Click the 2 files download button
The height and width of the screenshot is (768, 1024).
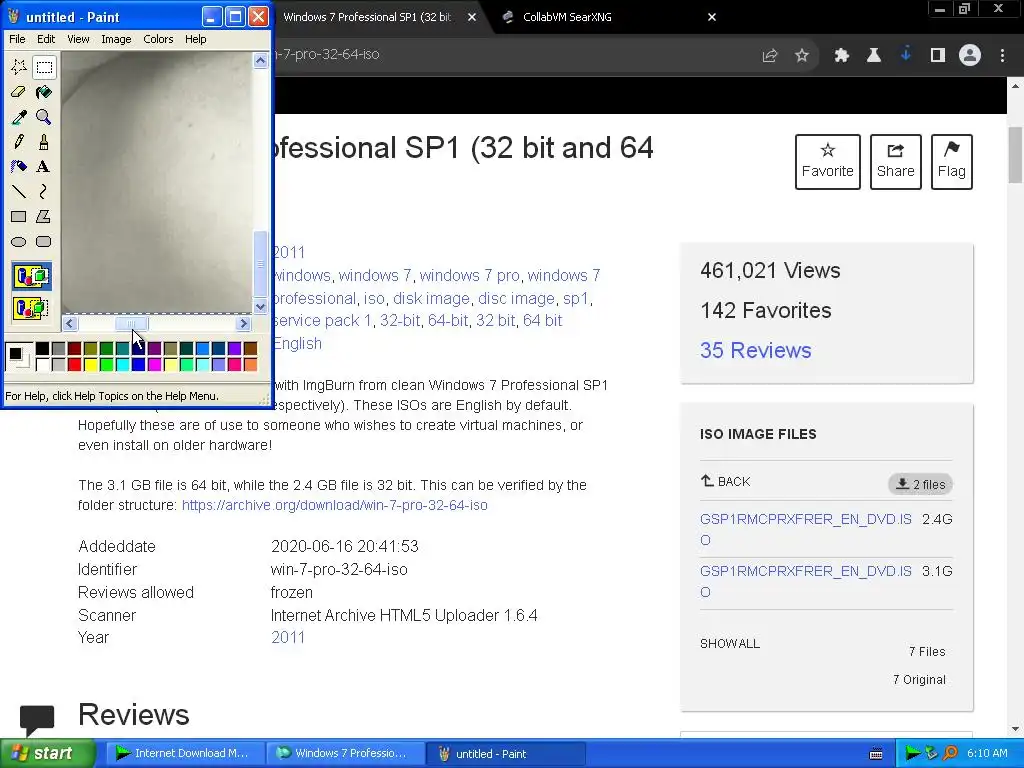tap(920, 484)
